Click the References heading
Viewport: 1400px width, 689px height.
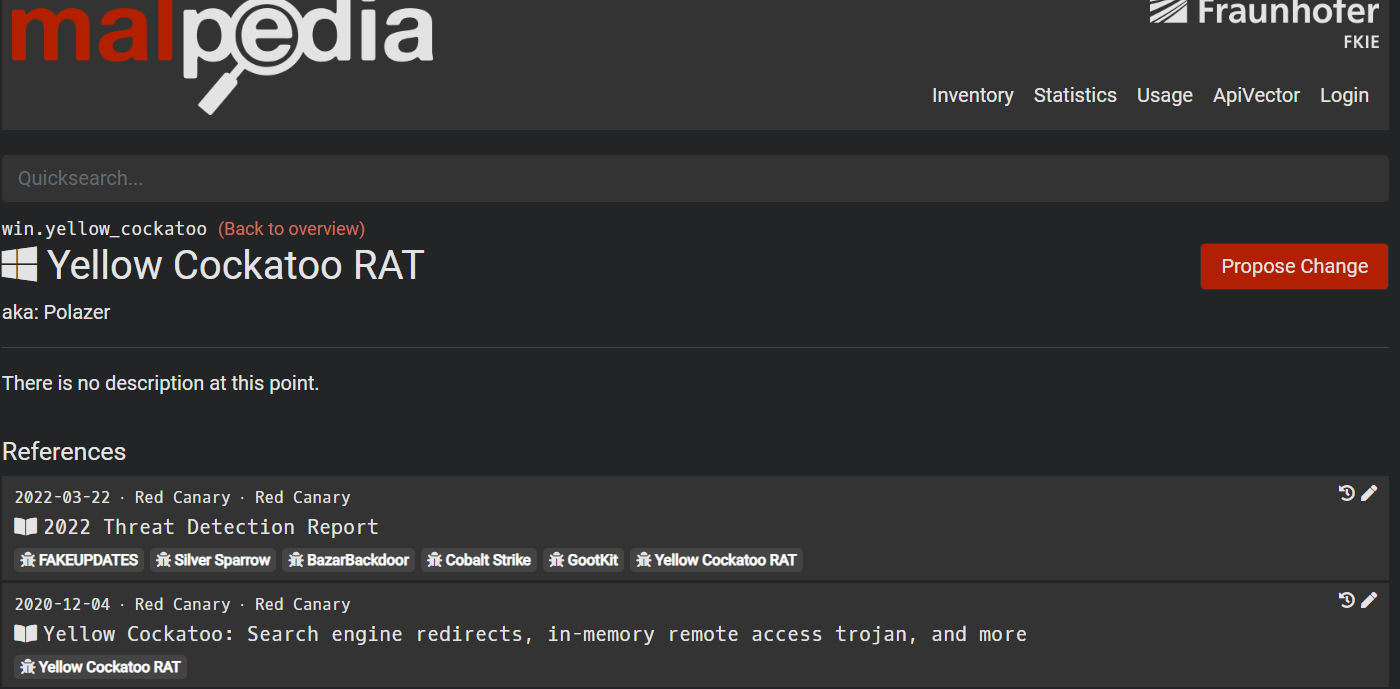tap(64, 451)
